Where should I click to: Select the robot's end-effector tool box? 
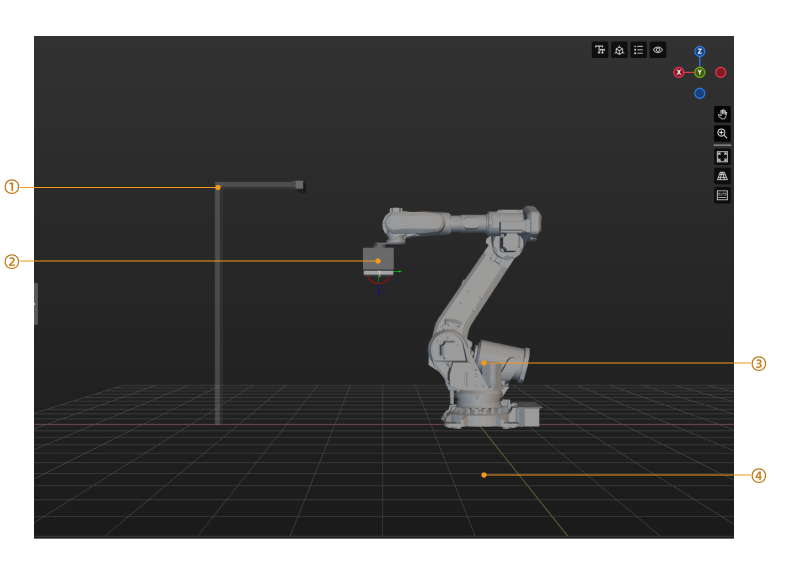click(377, 260)
